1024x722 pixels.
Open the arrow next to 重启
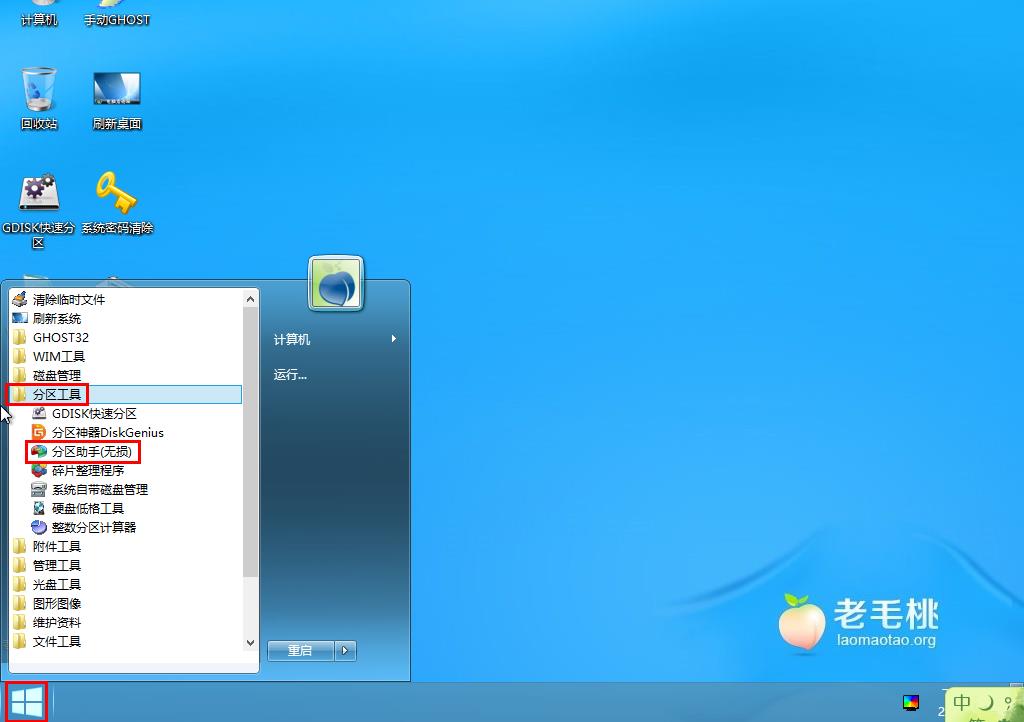click(345, 651)
